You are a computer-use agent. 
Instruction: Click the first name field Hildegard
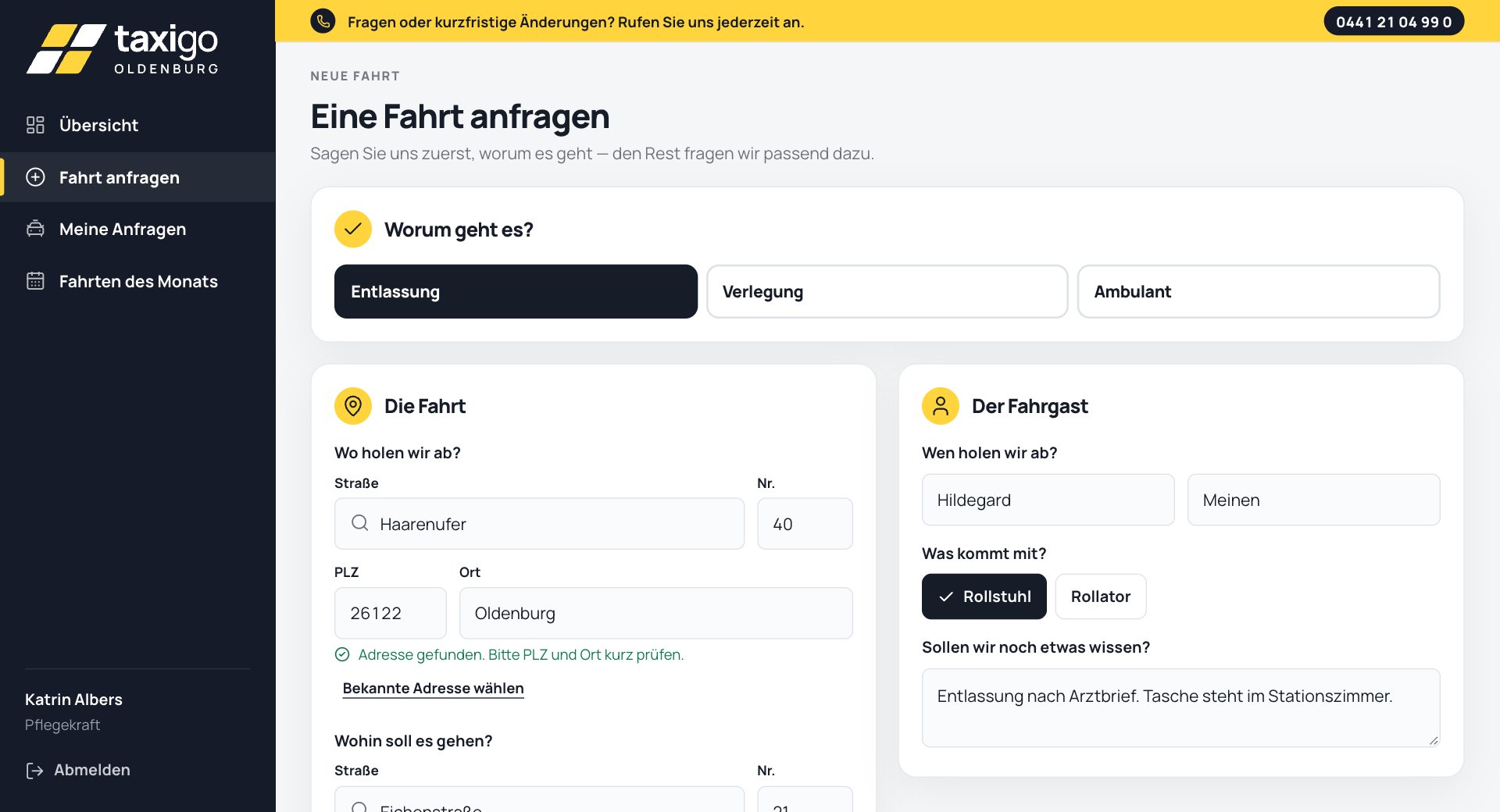point(1048,500)
